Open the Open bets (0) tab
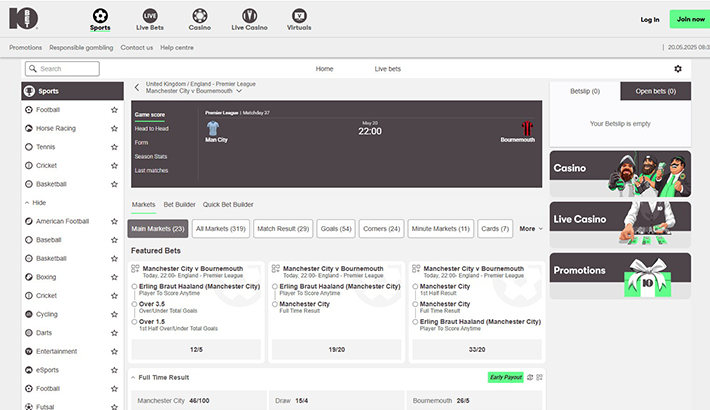Viewport: 710px width, 410px height. [x=656, y=91]
